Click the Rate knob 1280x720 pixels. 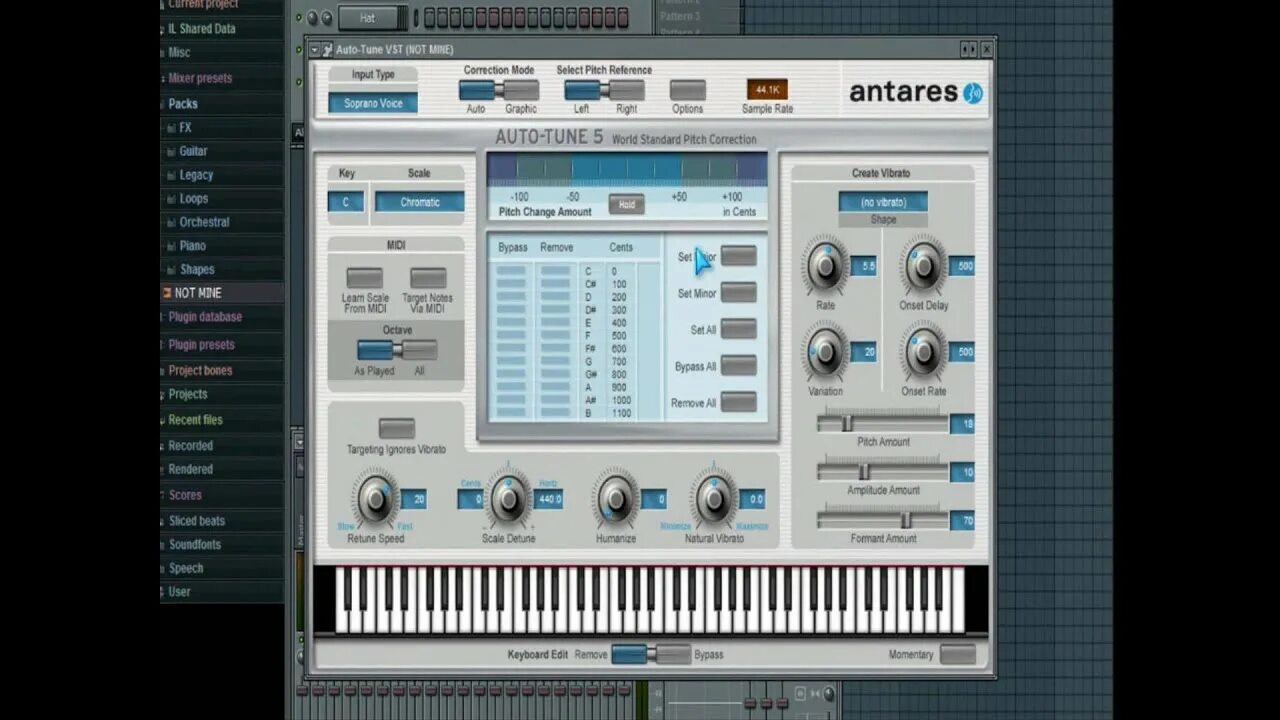pos(825,265)
